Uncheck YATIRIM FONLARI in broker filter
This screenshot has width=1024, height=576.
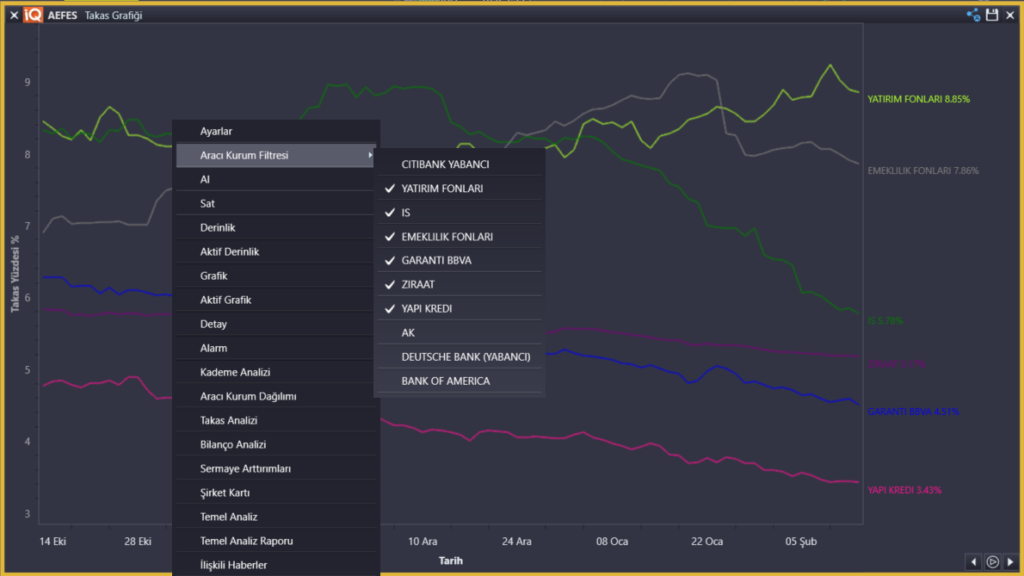[x=442, y=188]
